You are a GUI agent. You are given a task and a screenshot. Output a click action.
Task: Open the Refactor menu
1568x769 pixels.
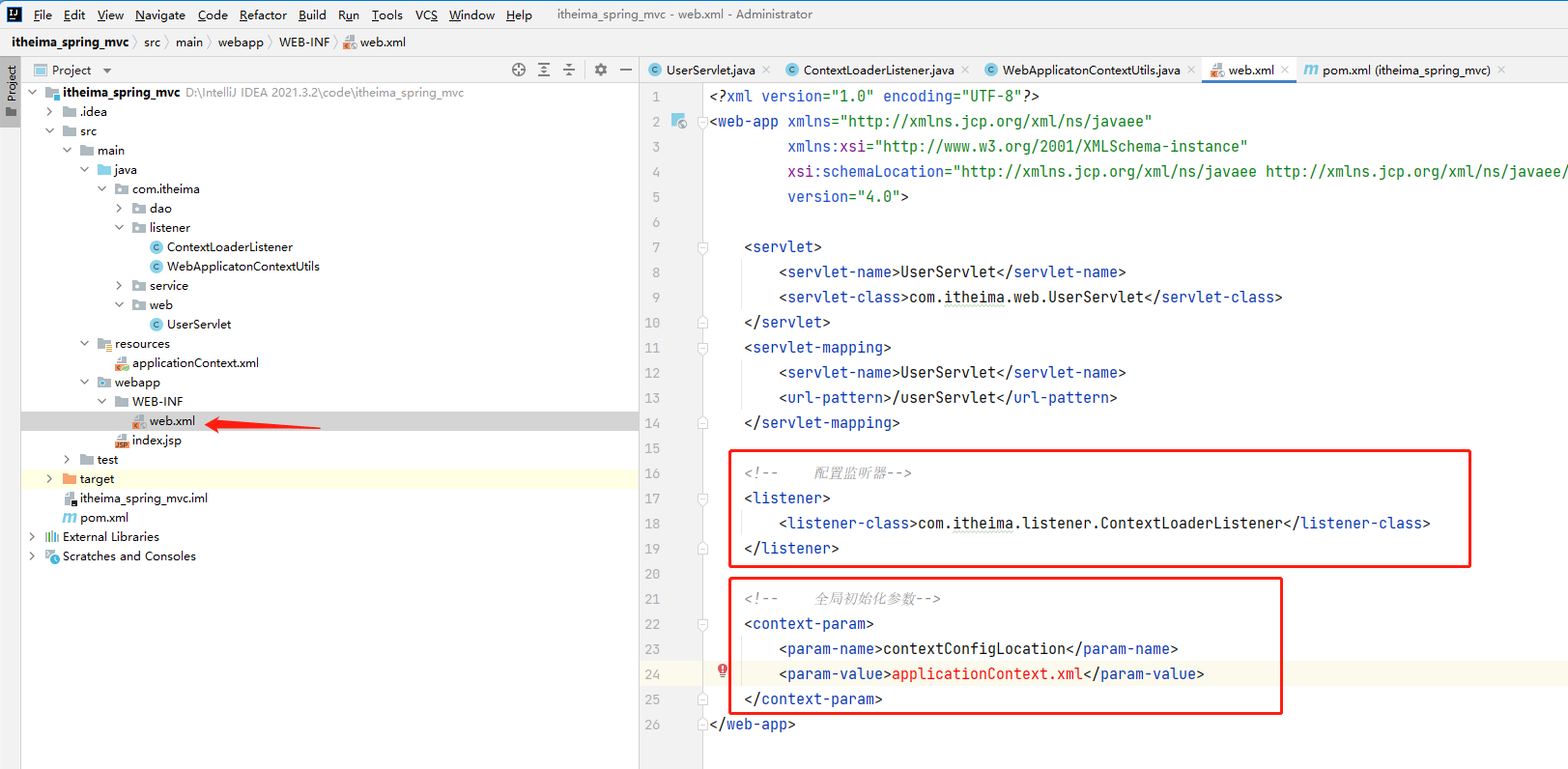(x=263, y=14)
